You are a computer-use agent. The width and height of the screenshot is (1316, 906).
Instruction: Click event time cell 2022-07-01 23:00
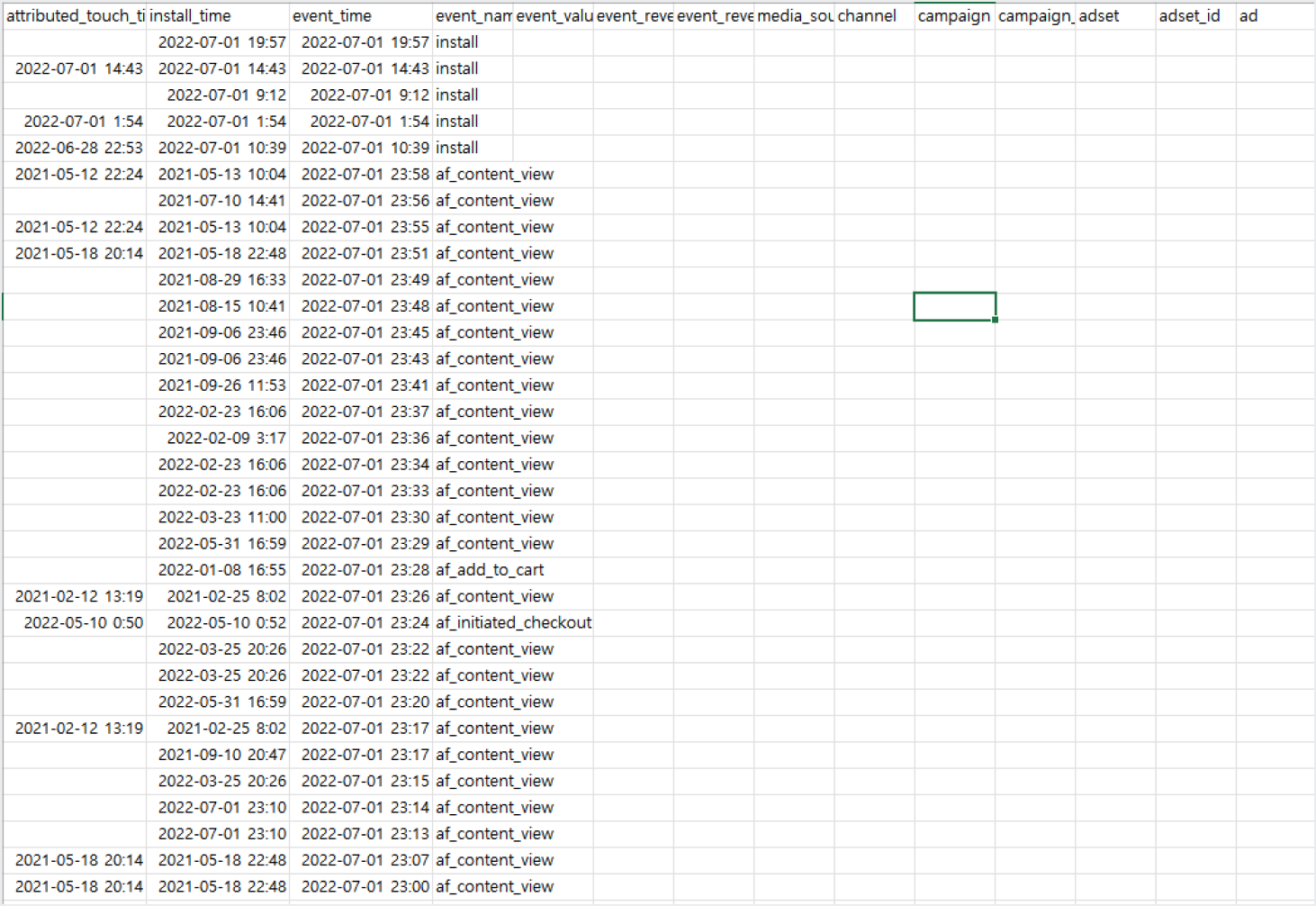tap(365, 887)
